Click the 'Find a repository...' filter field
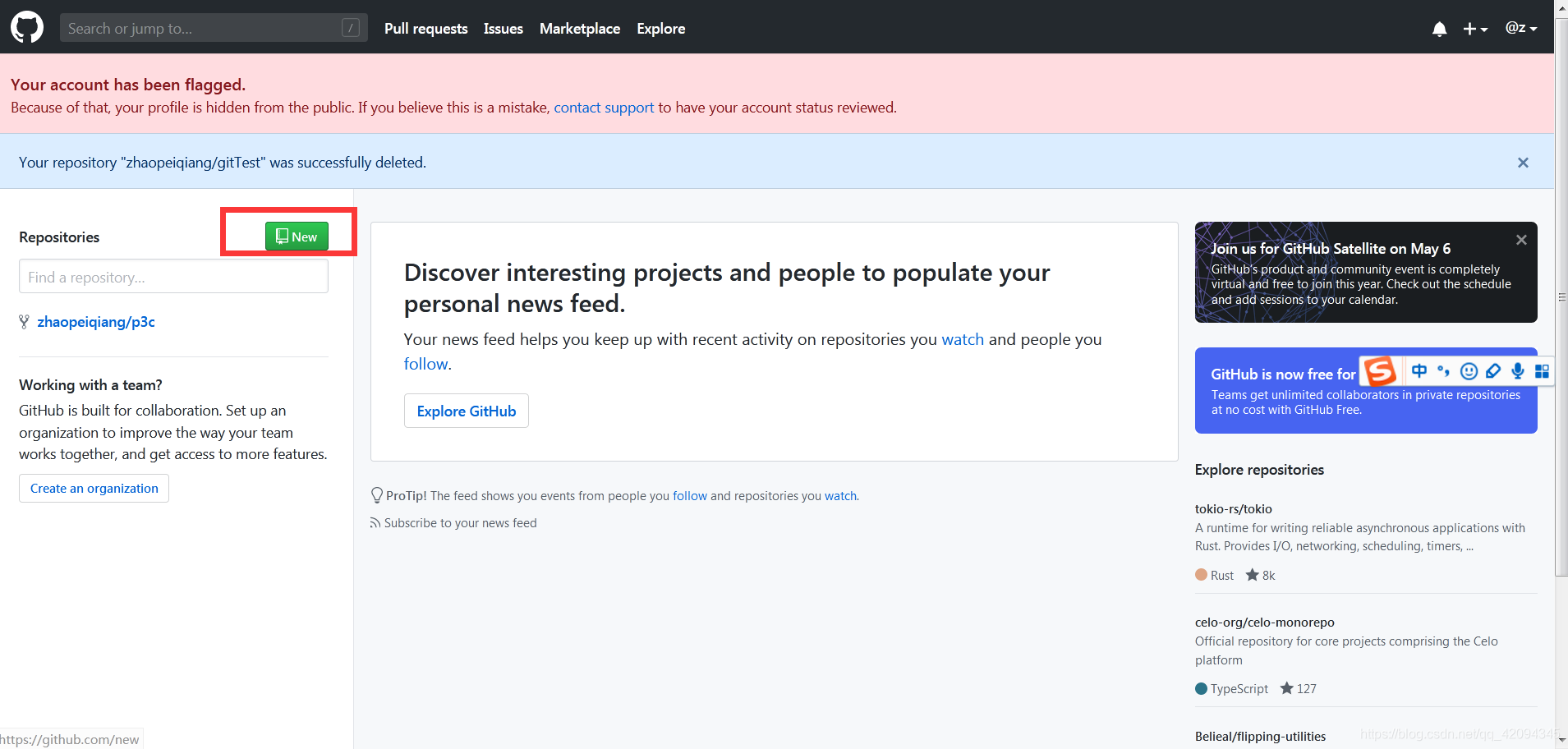The height and width of the screenshot is (749, 1568). click(x=173, y=277)
